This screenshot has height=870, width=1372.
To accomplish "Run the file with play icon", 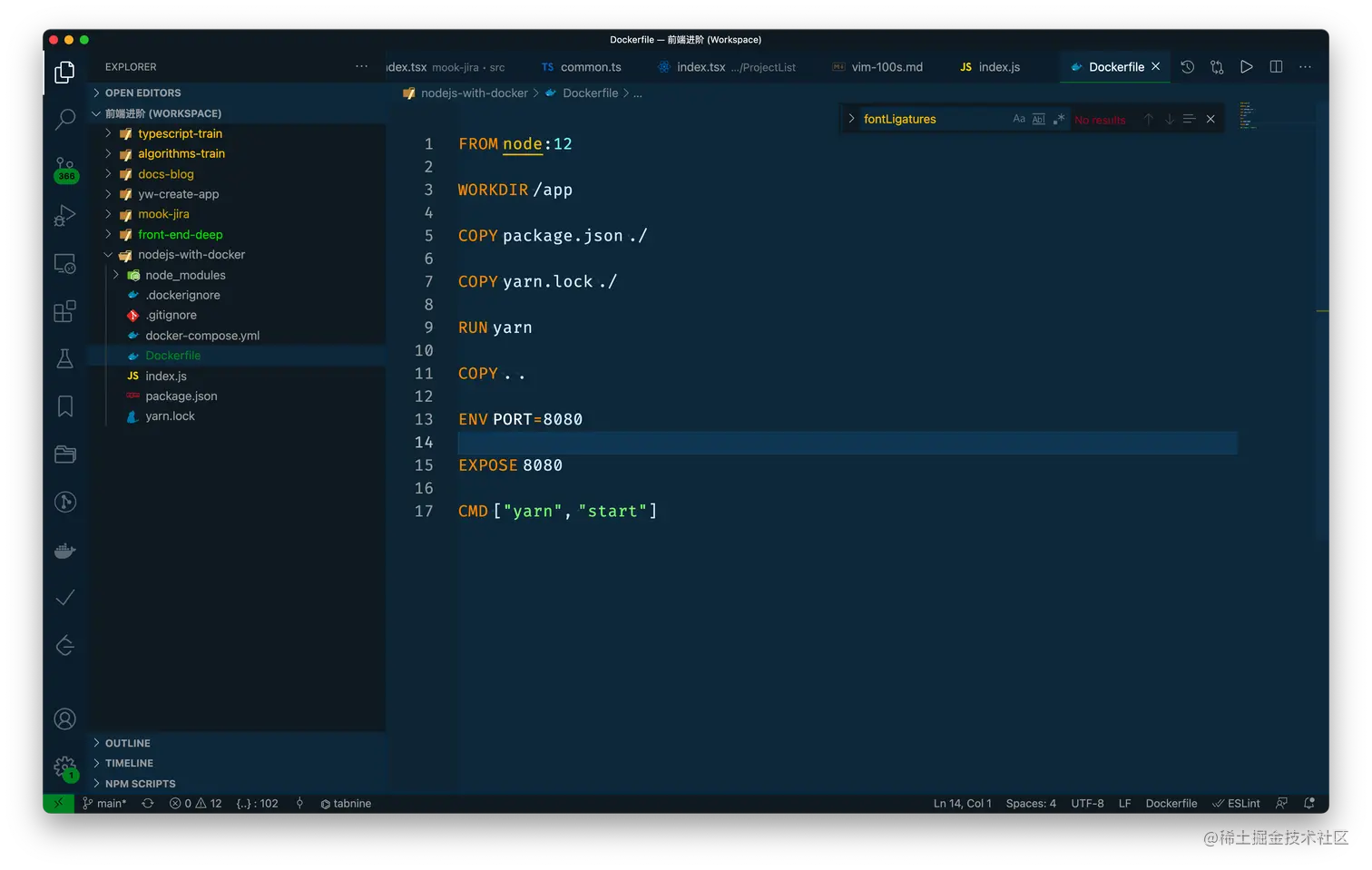I will [1247, 67].
